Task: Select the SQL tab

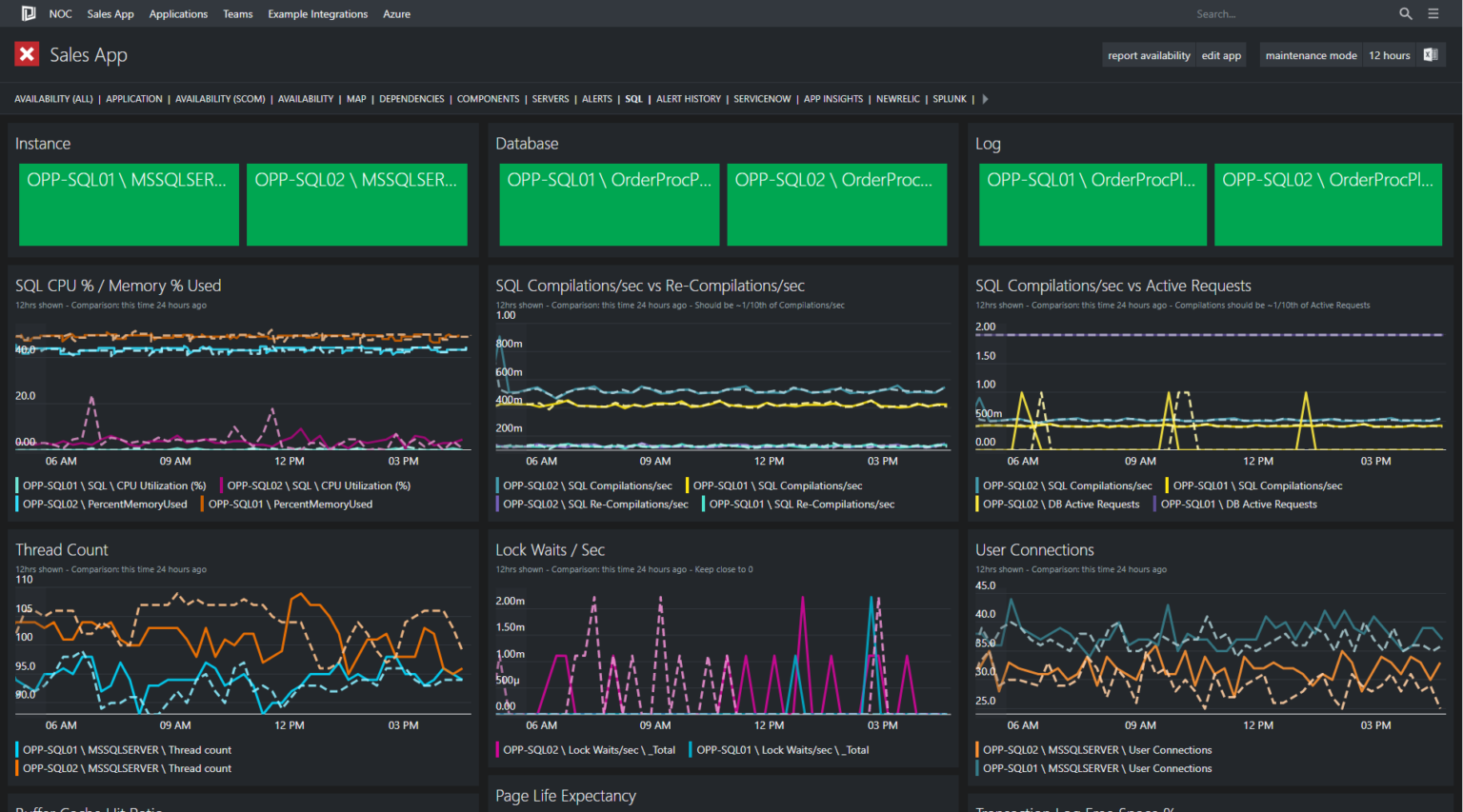Action: pos(633,99)
